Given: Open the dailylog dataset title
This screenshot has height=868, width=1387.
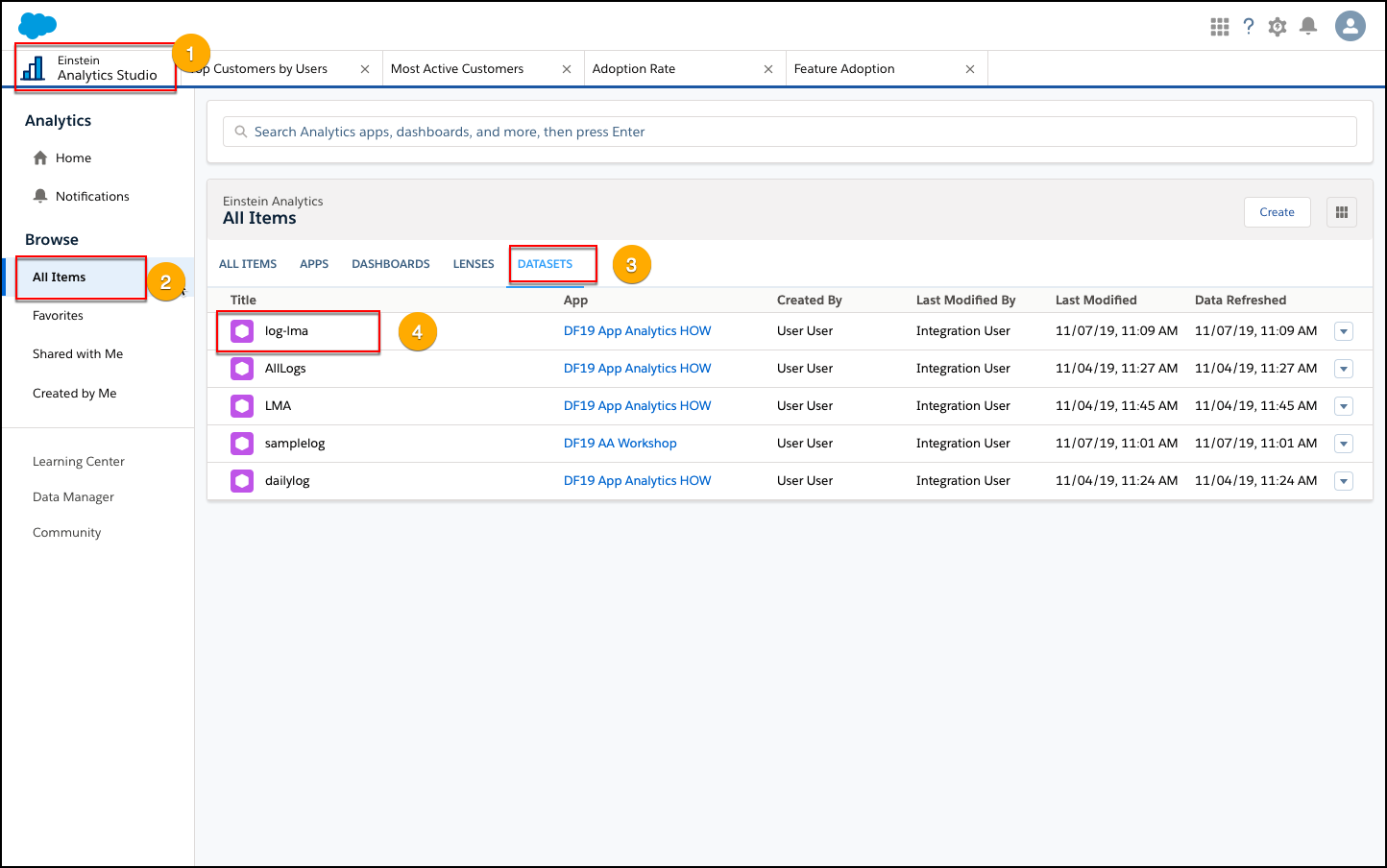Looking at the screenshot, I should [x=287, y=481].
